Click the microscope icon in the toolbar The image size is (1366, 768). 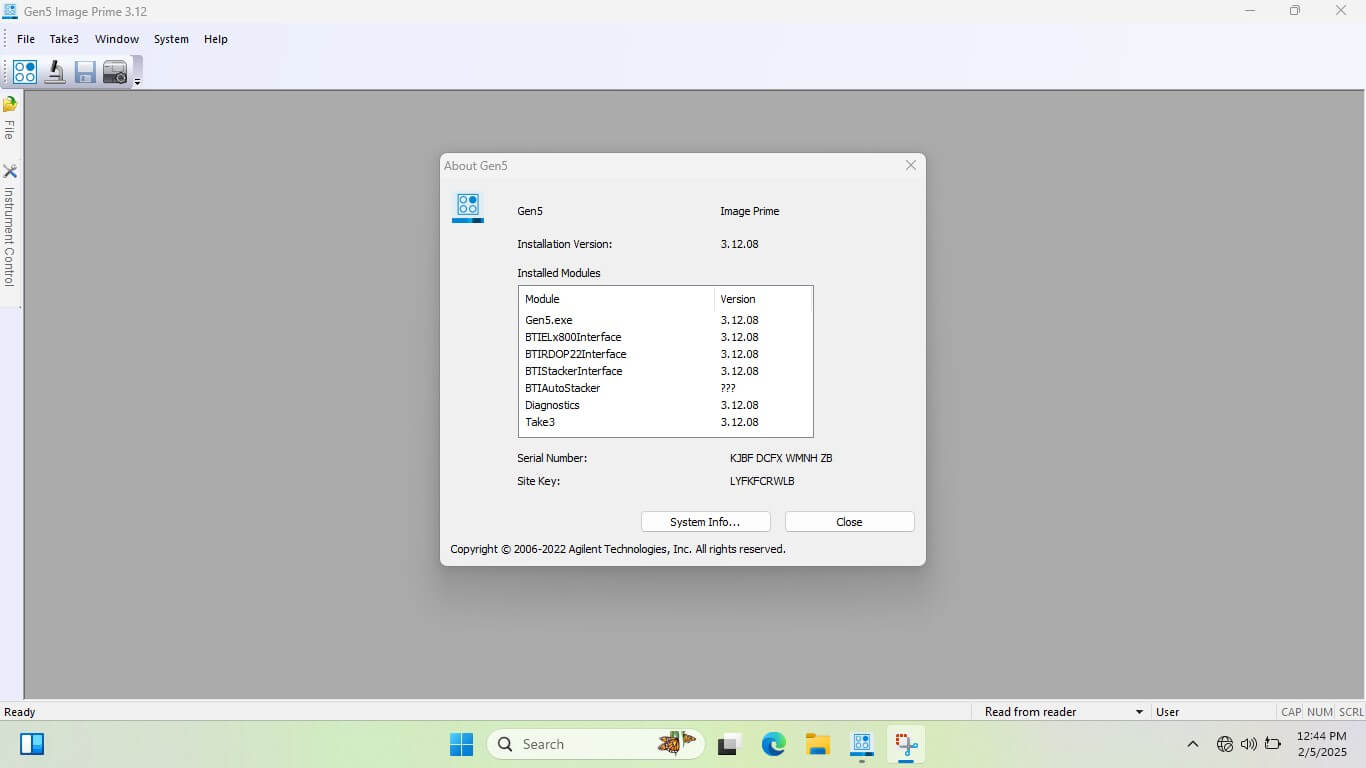pyautogui.click(x=55, y=72)
